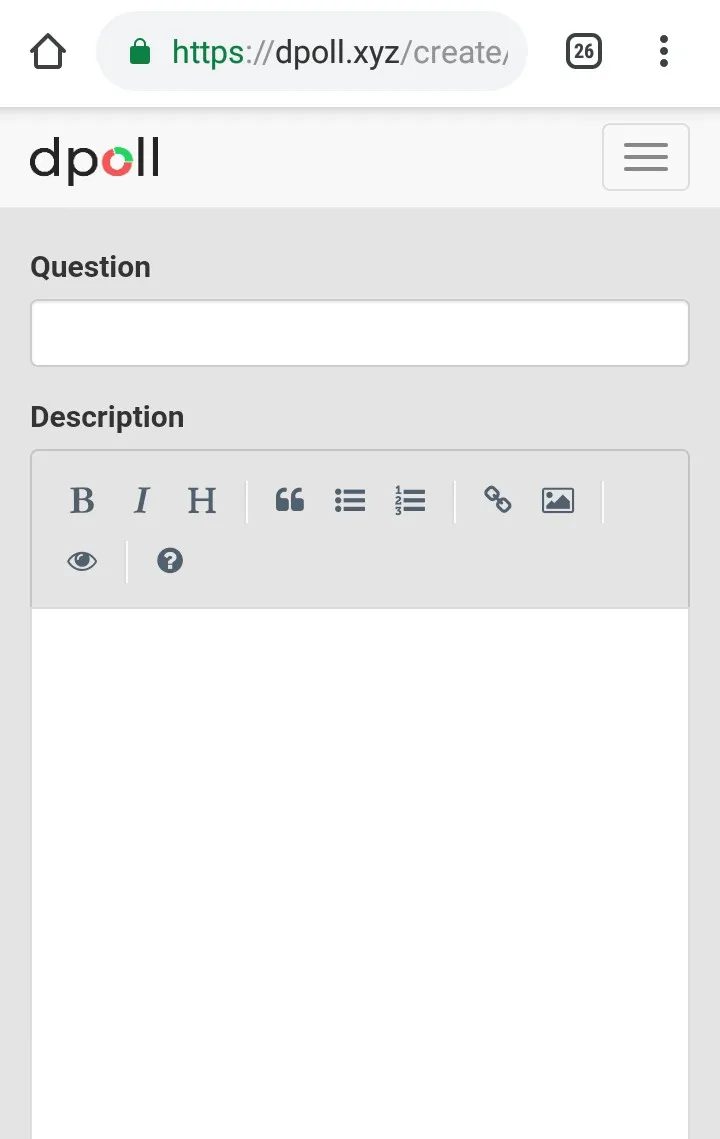Expand the dpoll hamburger navigation menu
Screen dimensions: 720x1139
pyautogui.click(x=645, y=157)
